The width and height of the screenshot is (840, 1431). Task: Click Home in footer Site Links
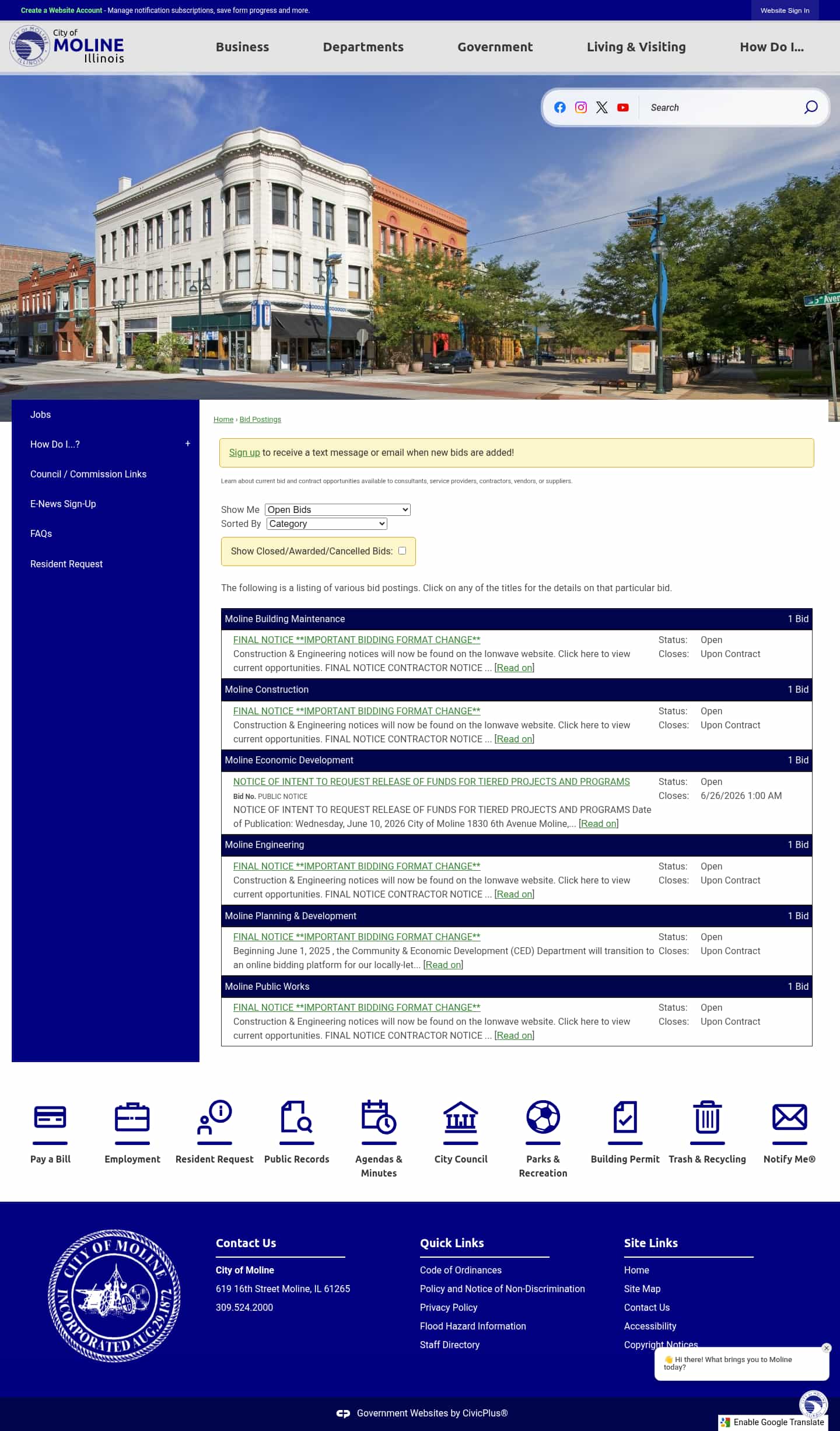(x=636, y=1270)
